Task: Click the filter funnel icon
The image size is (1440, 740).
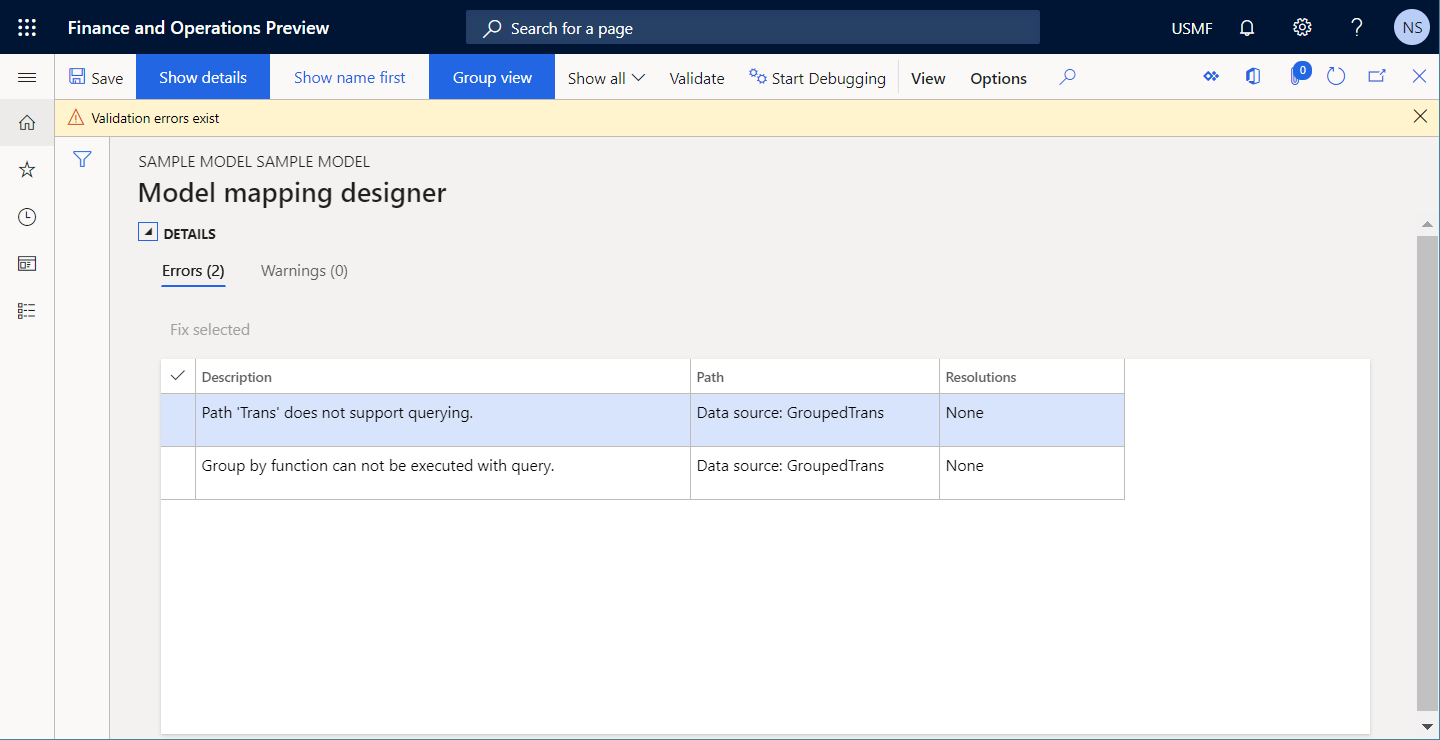Action: pos(82,159)
